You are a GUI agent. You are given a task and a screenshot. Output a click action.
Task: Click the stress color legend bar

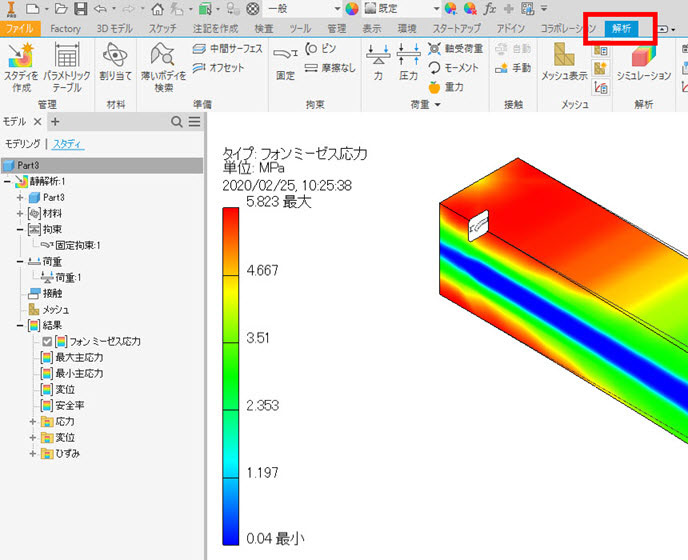coord(230,376)
